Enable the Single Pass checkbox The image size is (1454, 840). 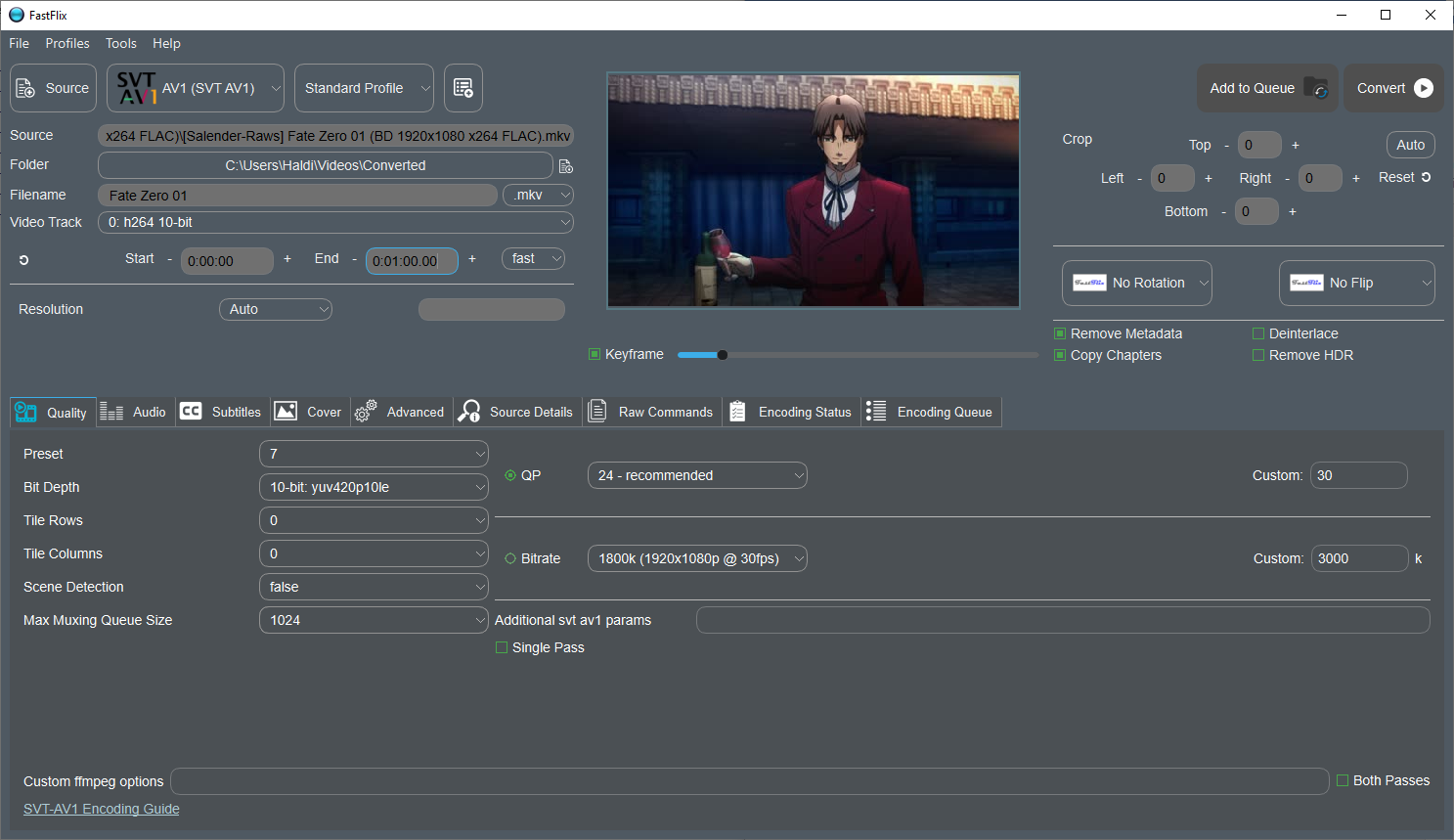pos(502,647)
